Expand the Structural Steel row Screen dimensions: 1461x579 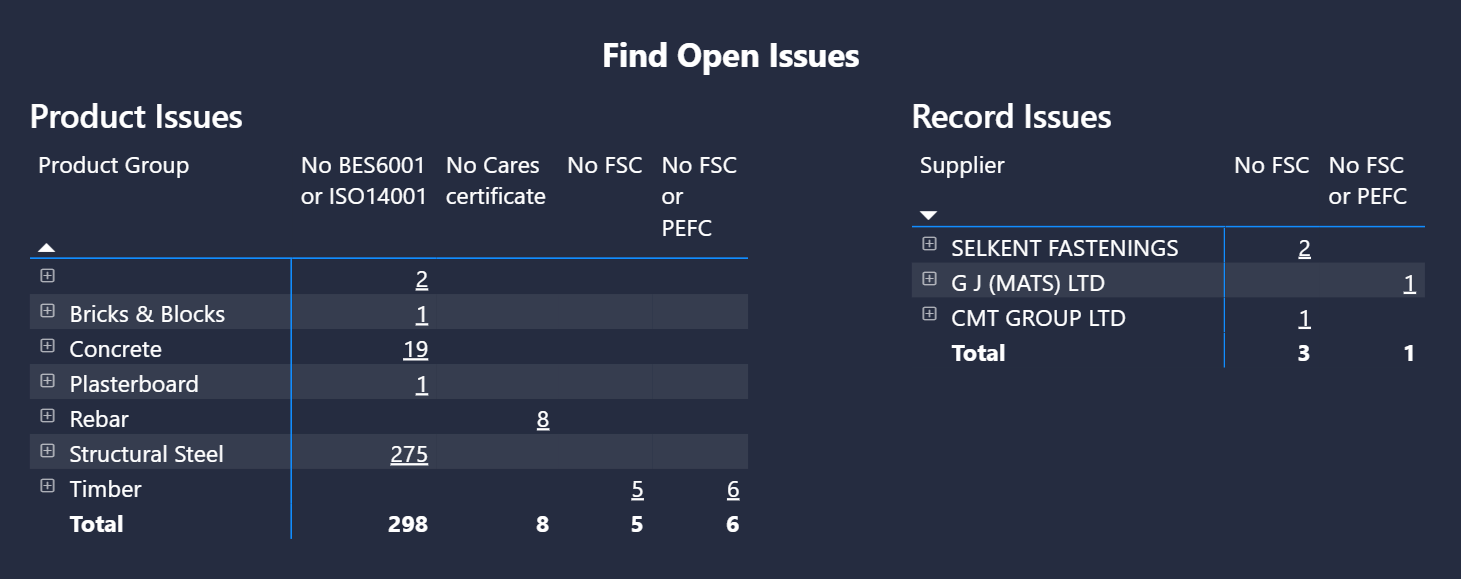[x=47, y=451]
